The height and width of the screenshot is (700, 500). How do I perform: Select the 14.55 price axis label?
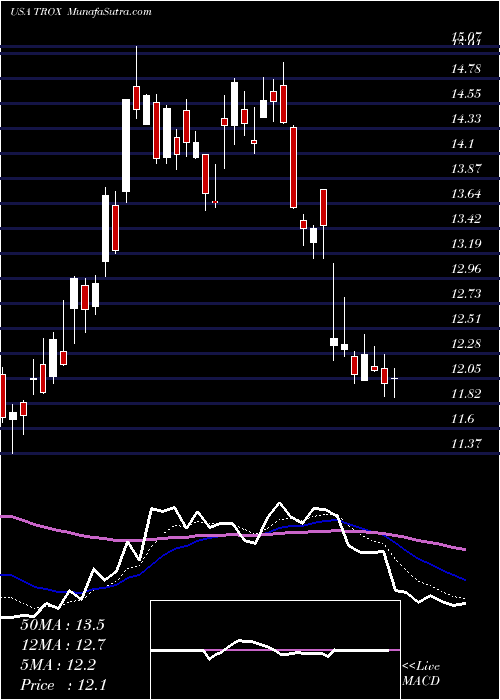click(x=466, y=94)
